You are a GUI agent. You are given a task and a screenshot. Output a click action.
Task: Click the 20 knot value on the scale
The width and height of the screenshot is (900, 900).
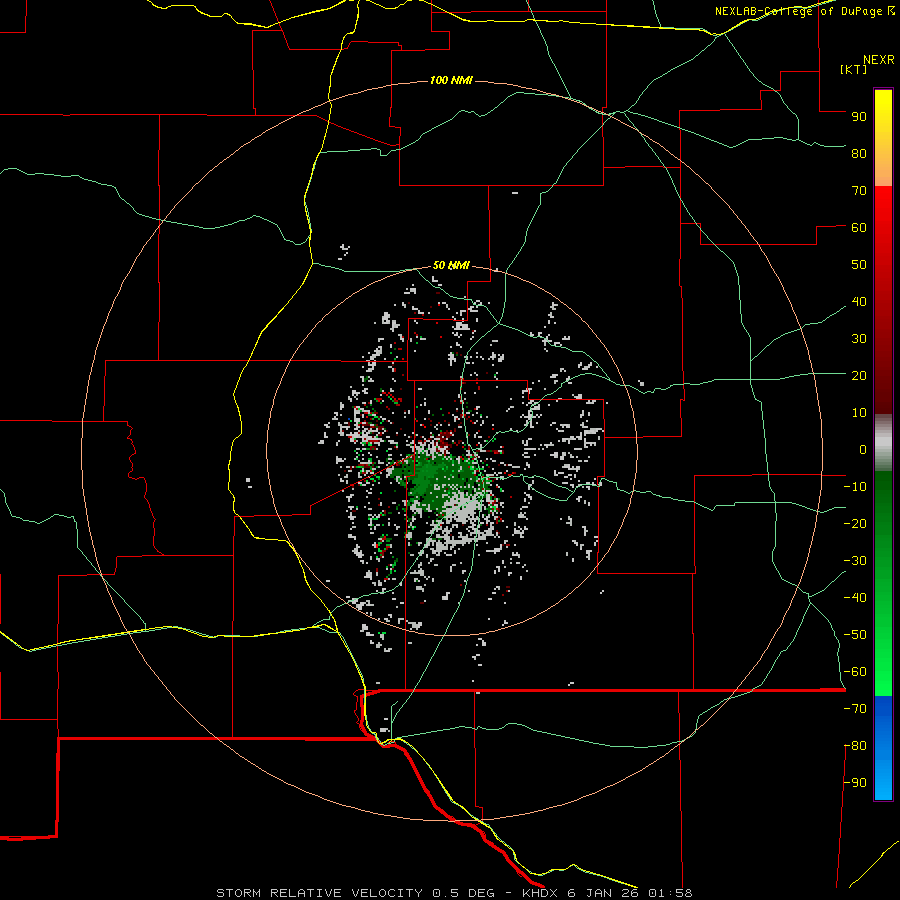859,375
